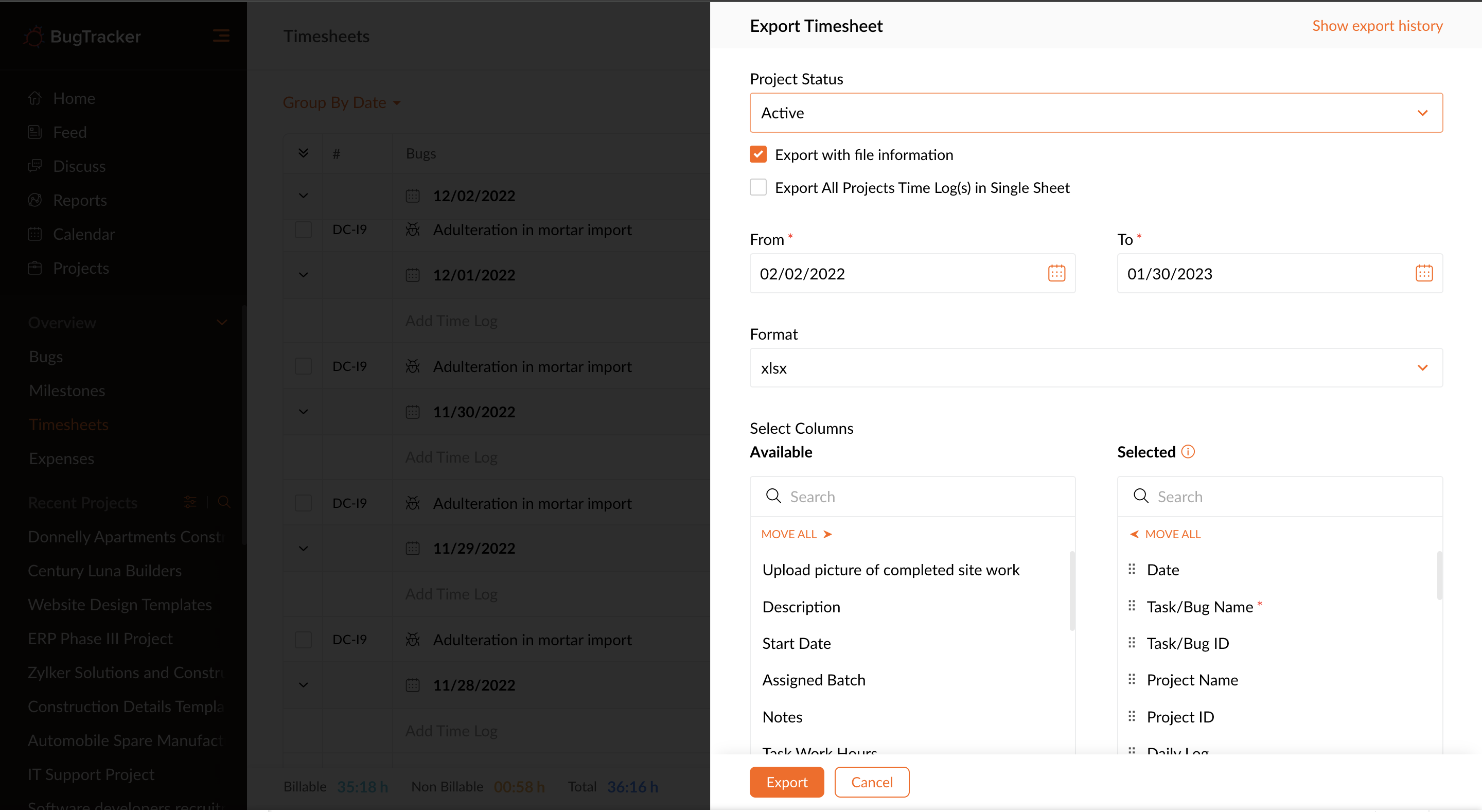This screenshot has width=1482, height=812.
Task: Click the Available search magnifier icon
Action: click(x=773, y=496)
